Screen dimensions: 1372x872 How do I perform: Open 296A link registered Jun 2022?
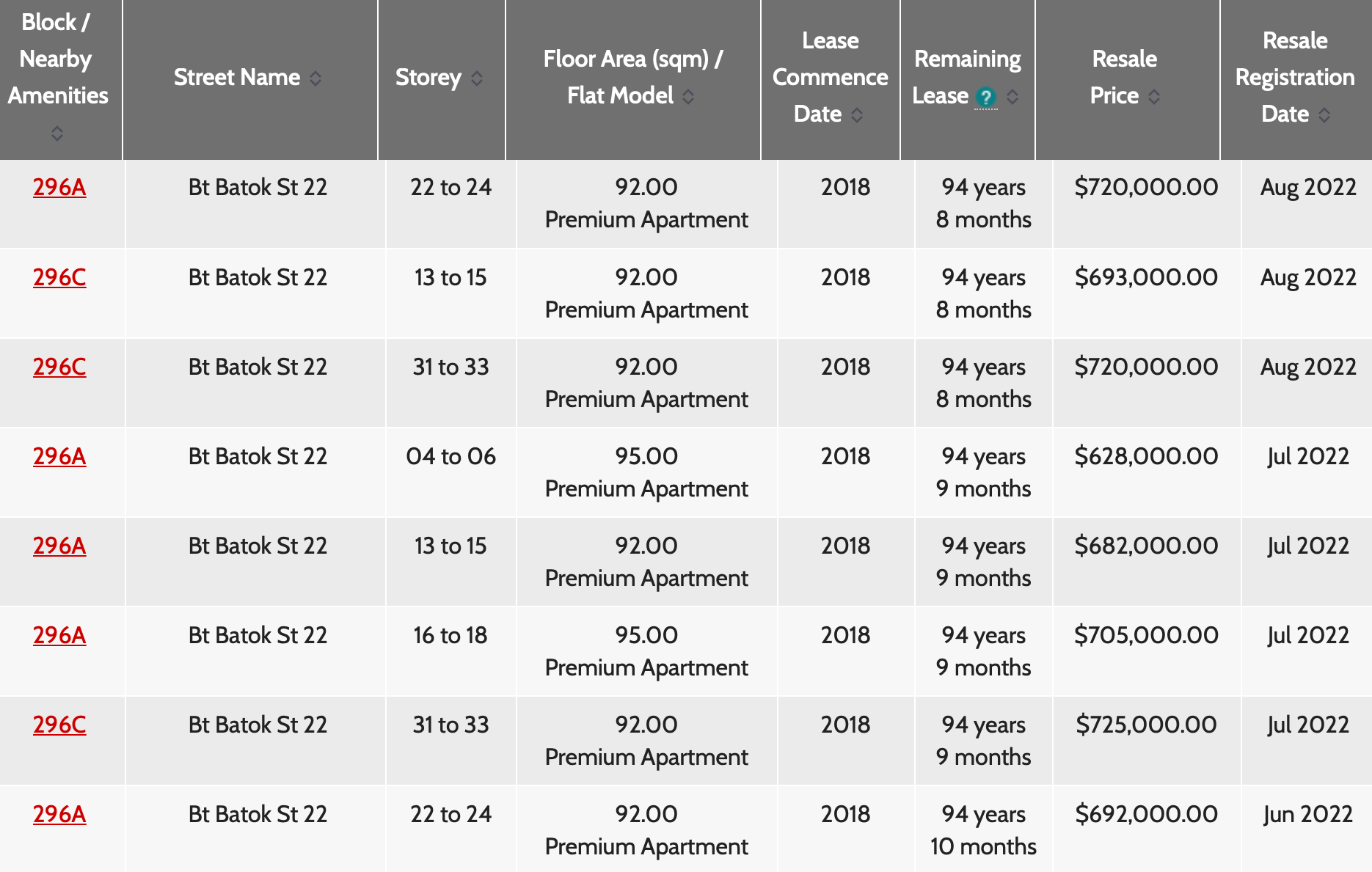pyautogui.click(x=59, y=815)
